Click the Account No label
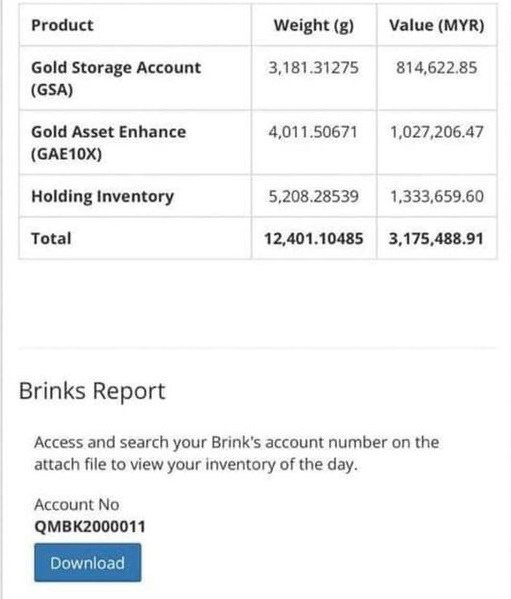 click(x=77, y=505)
